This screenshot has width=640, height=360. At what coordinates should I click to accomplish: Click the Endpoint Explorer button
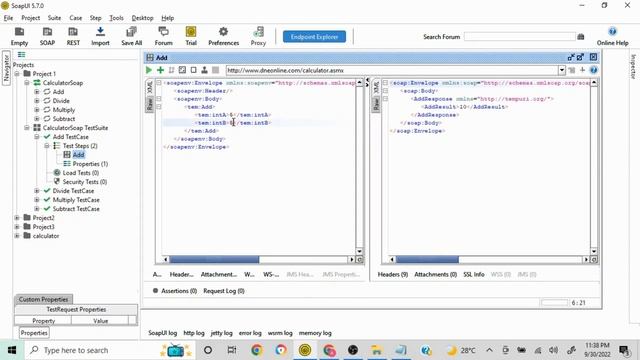pos(314,37)
